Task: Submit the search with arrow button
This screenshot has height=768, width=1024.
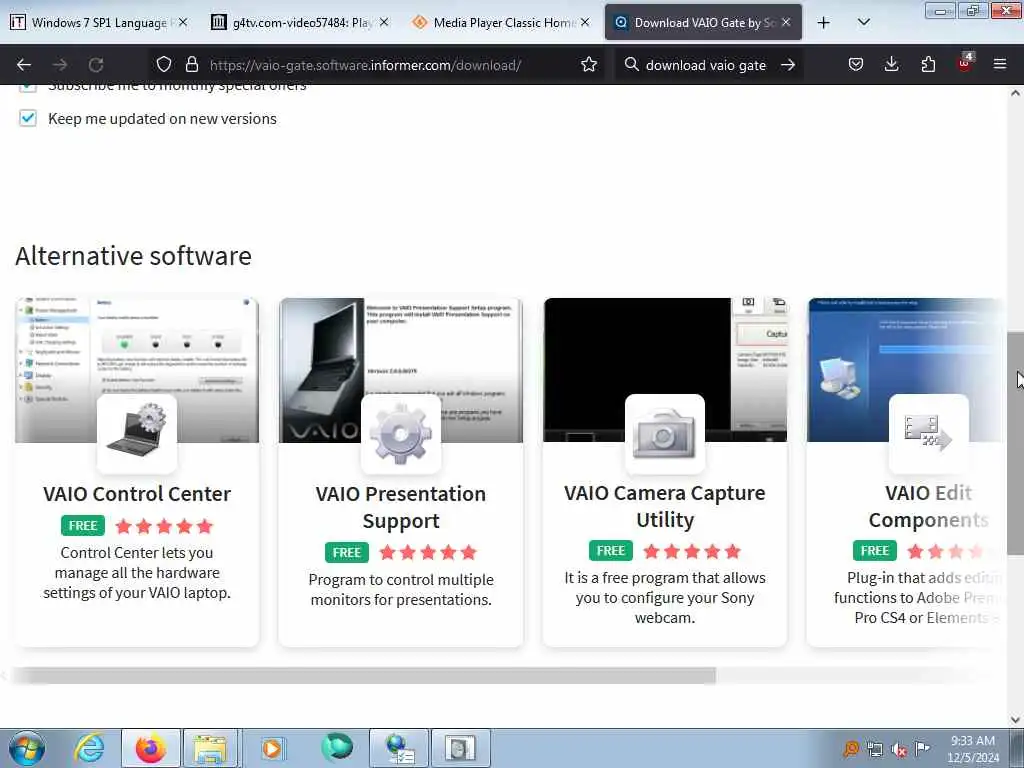Action: (x=788, y=65)
